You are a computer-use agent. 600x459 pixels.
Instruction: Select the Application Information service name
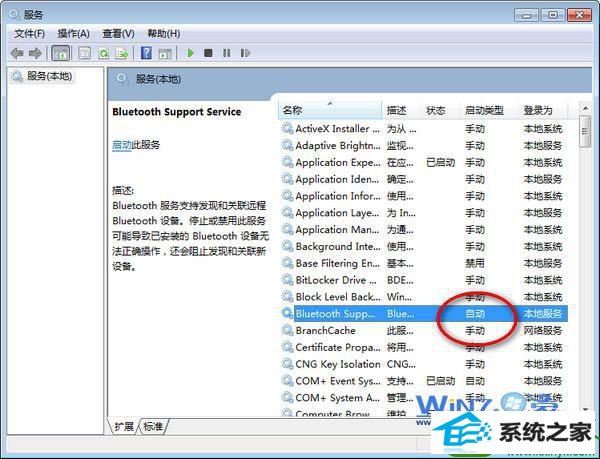click(x=338, y=196)
